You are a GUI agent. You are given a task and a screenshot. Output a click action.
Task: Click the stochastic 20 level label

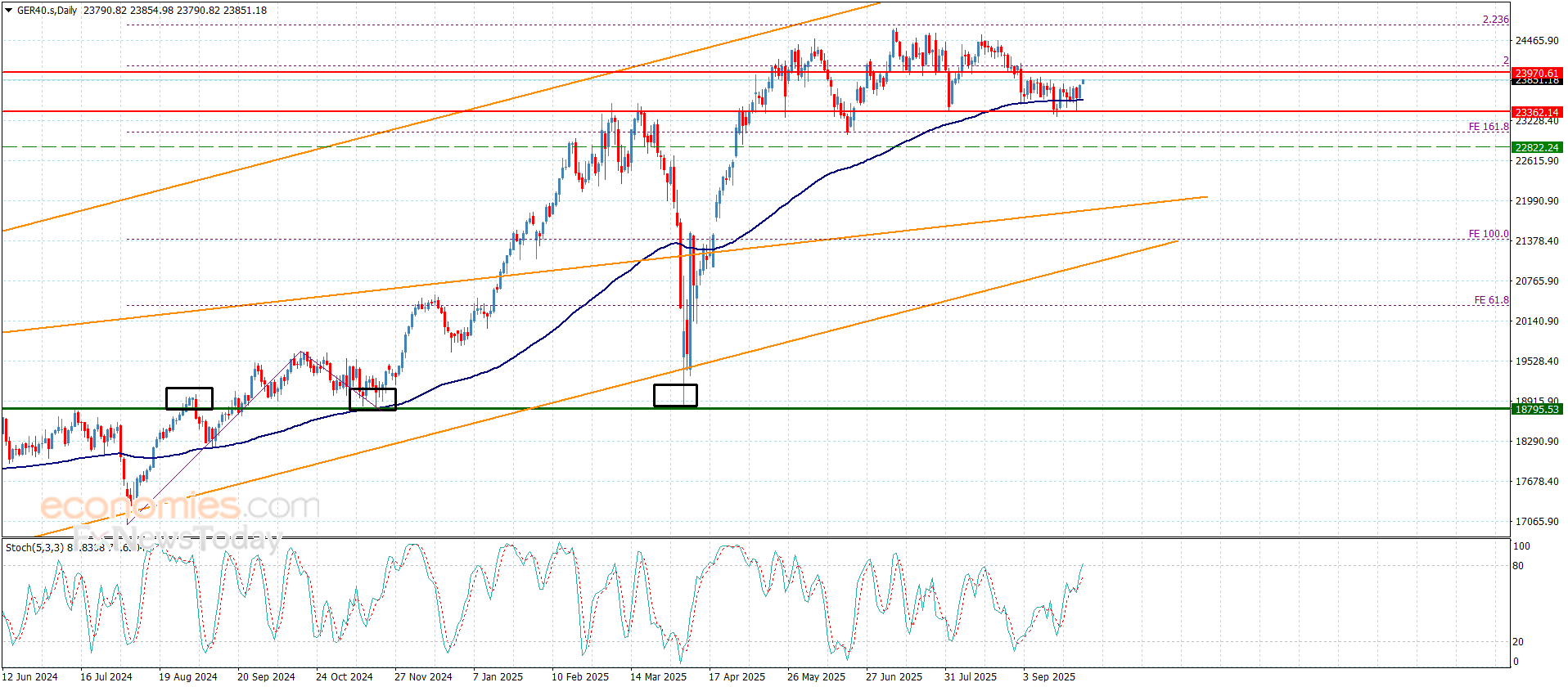coord(1518,642)
